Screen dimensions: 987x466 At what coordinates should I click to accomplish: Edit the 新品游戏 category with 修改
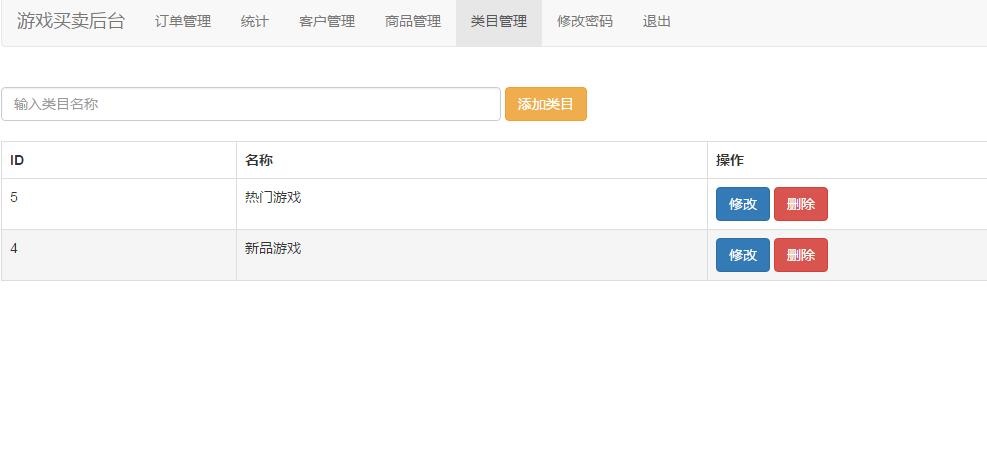743,255
